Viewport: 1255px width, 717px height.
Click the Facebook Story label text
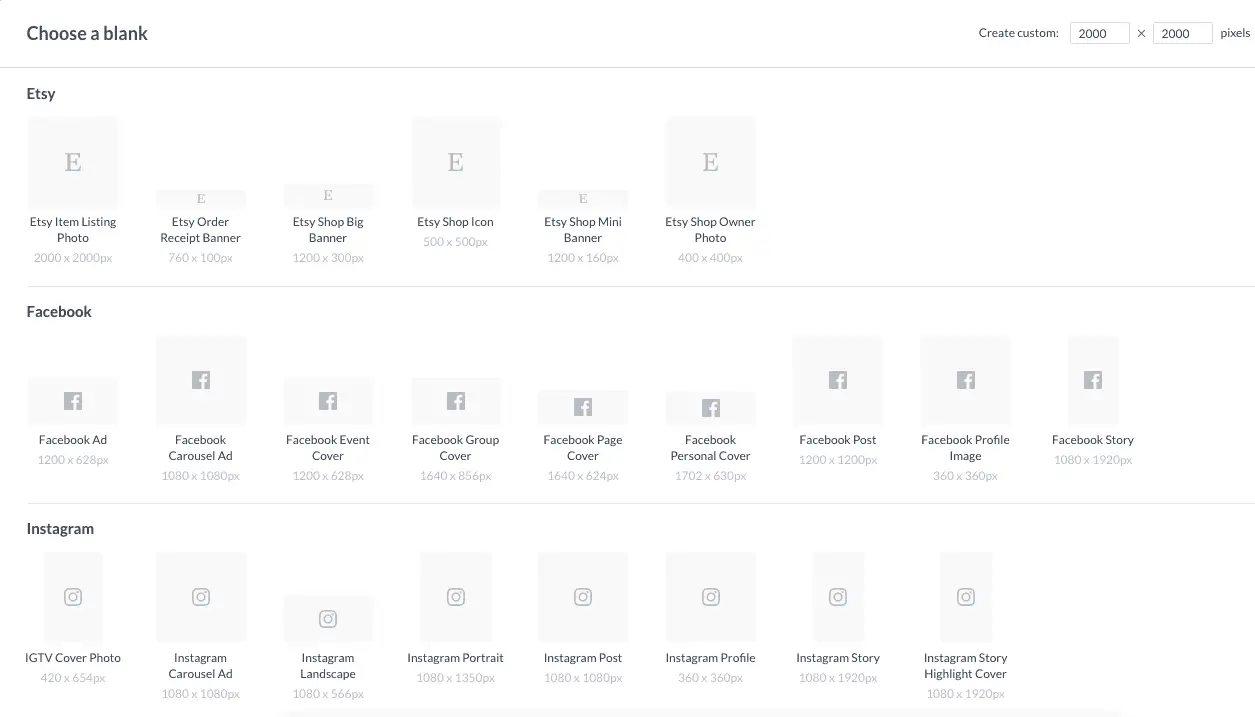click(x=1093, y=440)
